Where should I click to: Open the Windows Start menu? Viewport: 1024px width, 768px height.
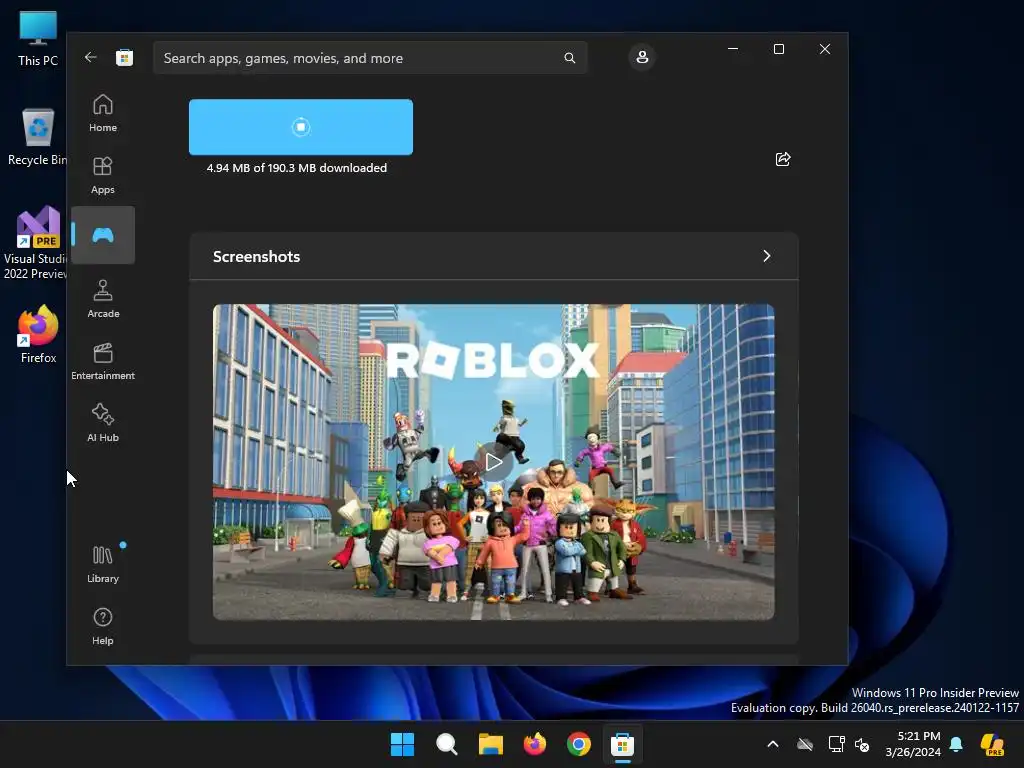402,744
